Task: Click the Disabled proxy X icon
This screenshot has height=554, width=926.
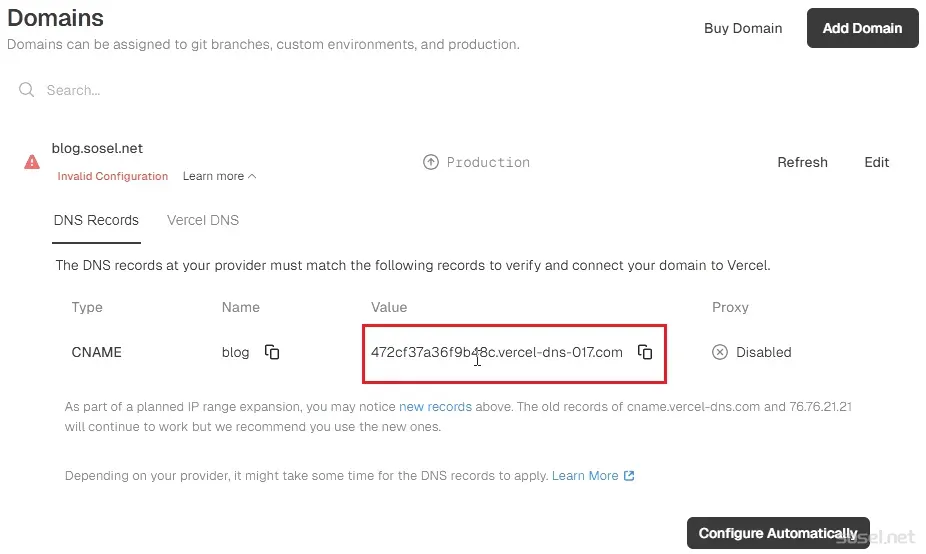Action: click(720, 352)
